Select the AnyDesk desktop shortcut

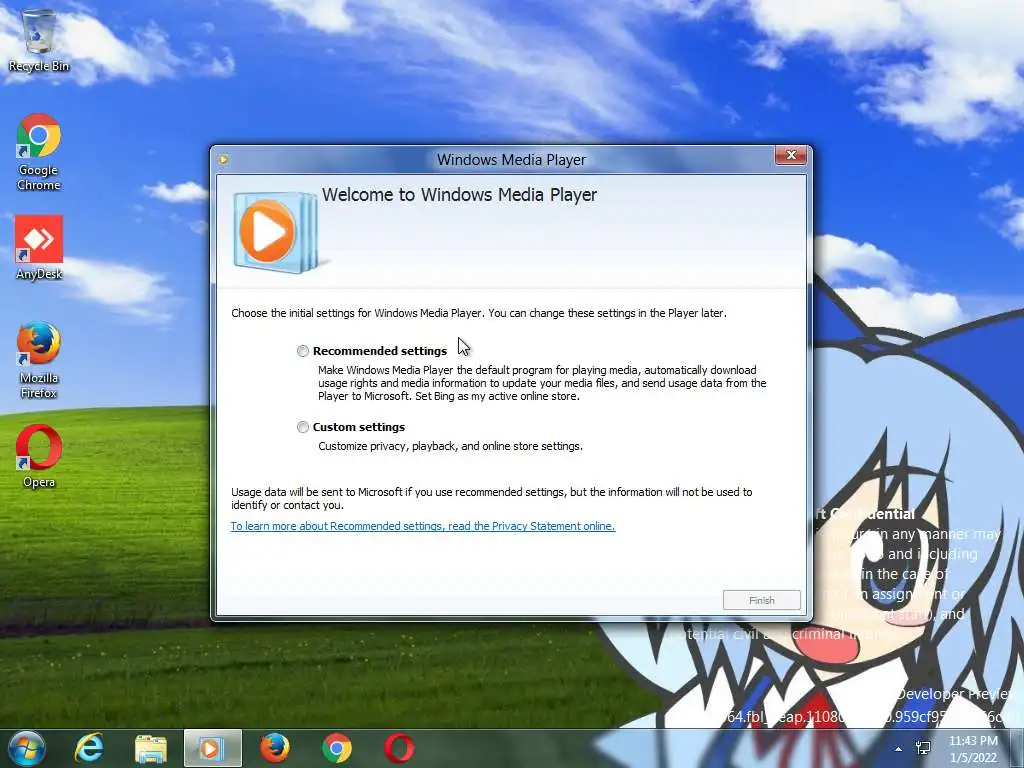click(x=39, y=248)
